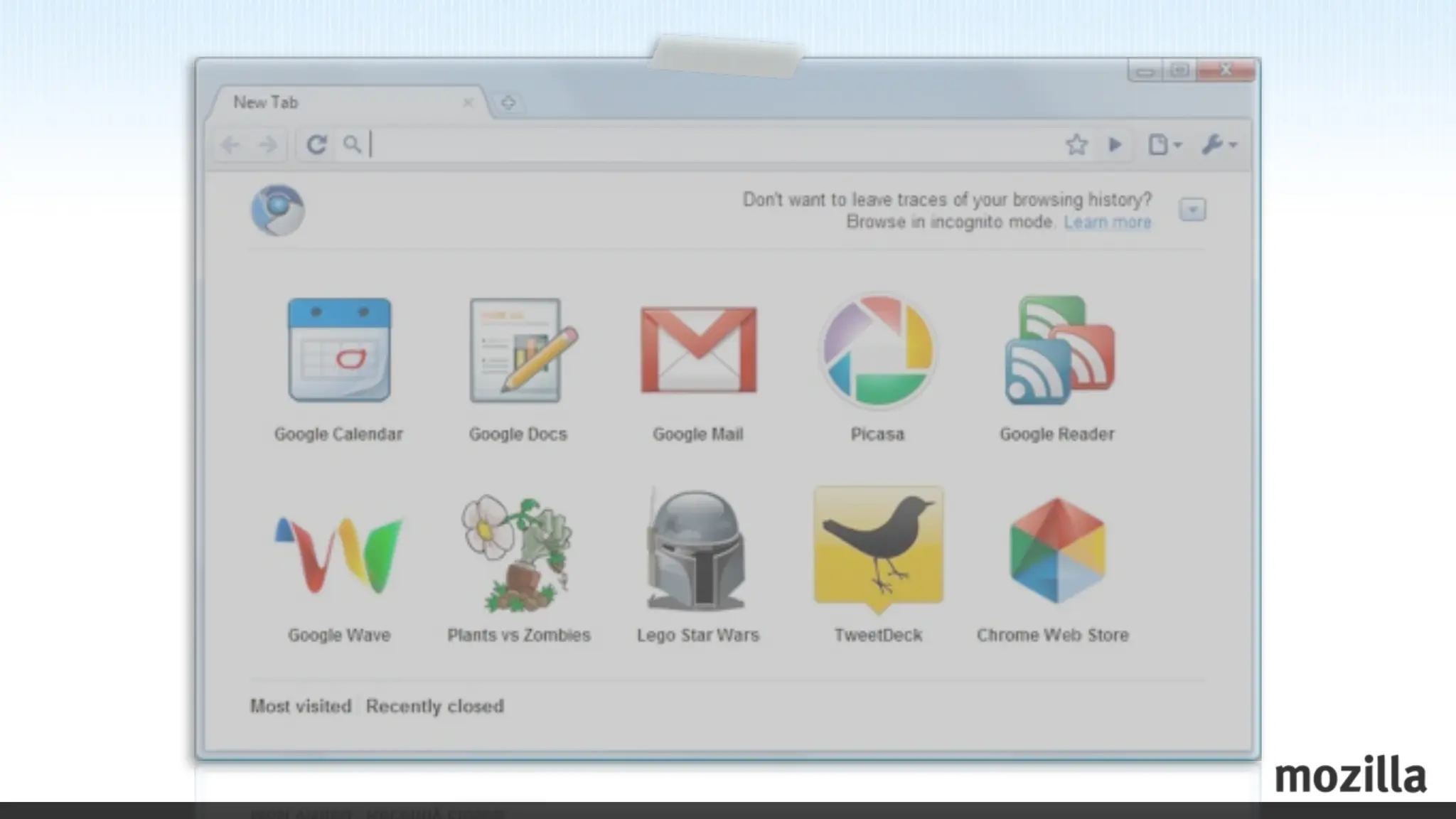1456x819 pixels.
Task: Open the Chrome Web Store icon
Action: (1057, 551)
